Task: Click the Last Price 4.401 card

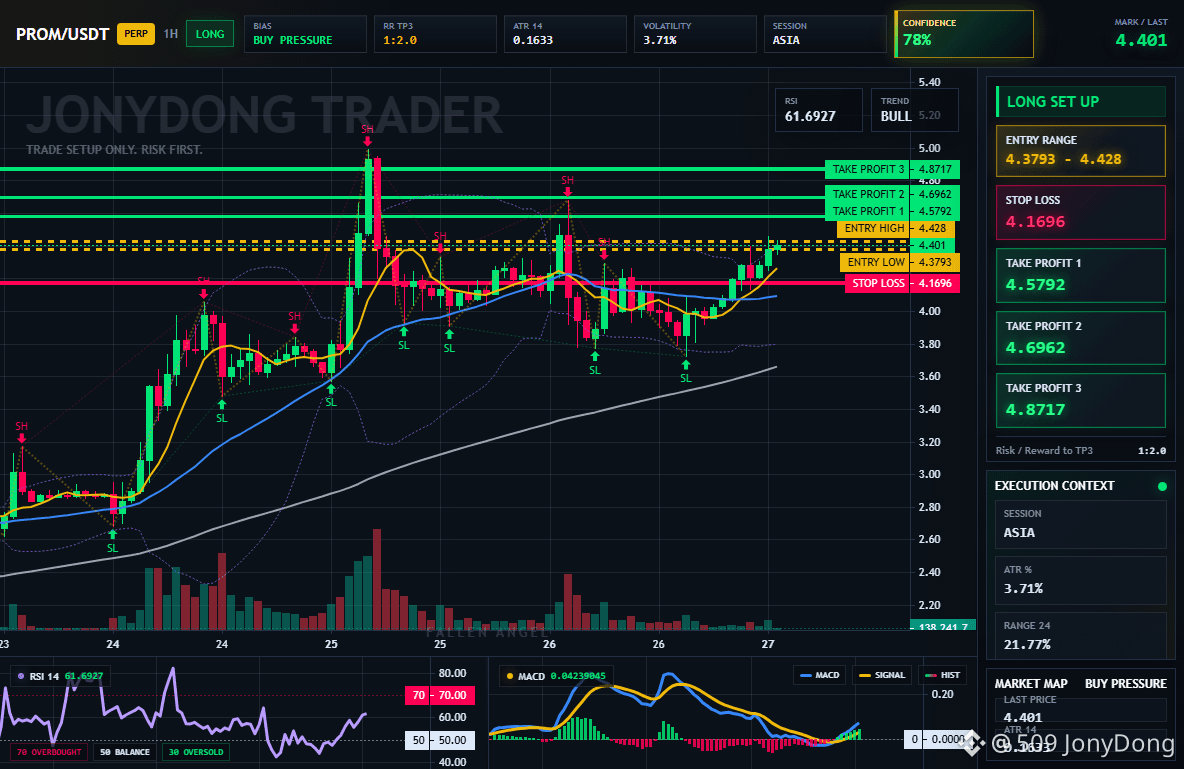Action: 1081,709
